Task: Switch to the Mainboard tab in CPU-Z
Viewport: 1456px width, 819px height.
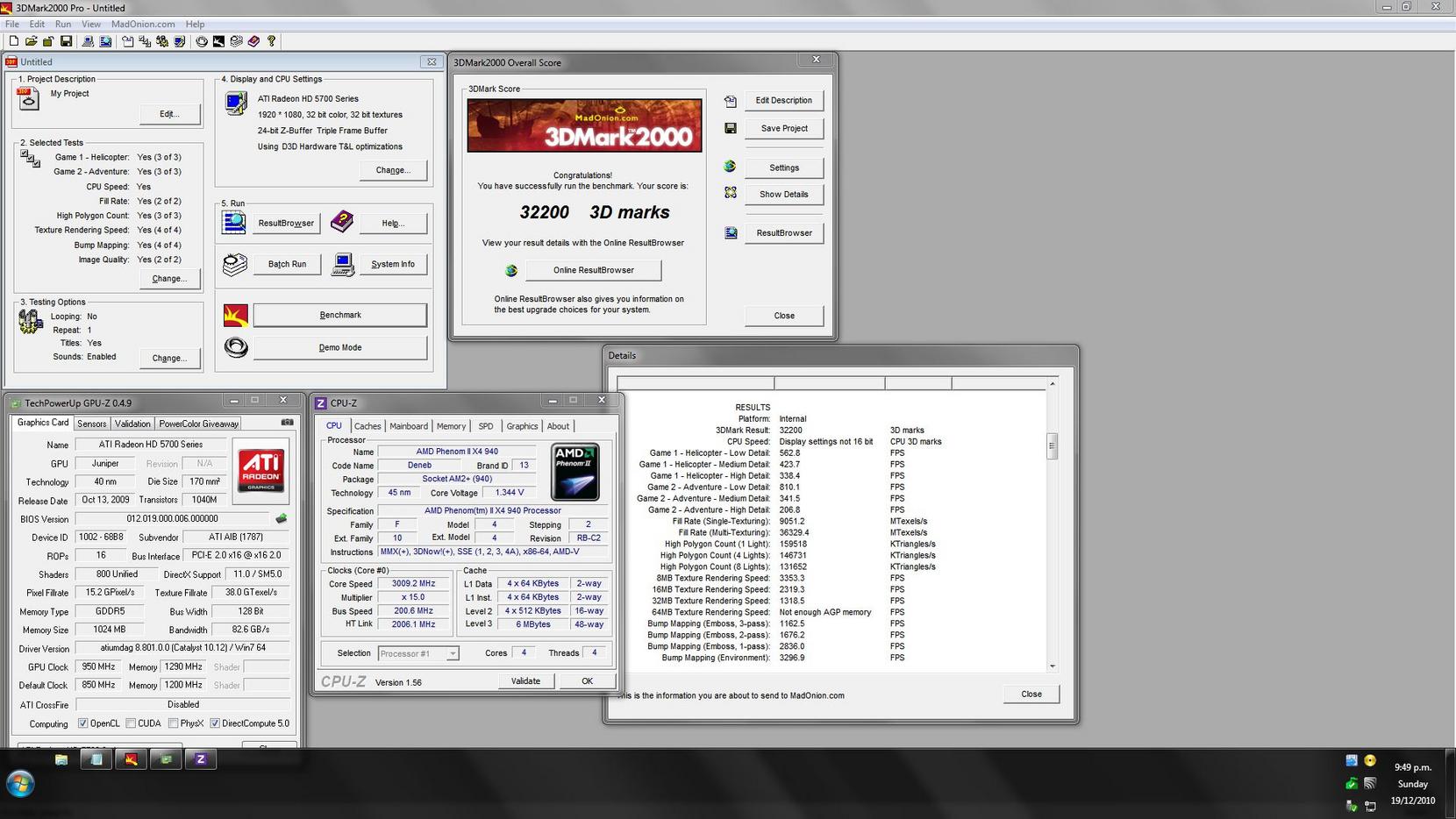Action: point(409,426)
